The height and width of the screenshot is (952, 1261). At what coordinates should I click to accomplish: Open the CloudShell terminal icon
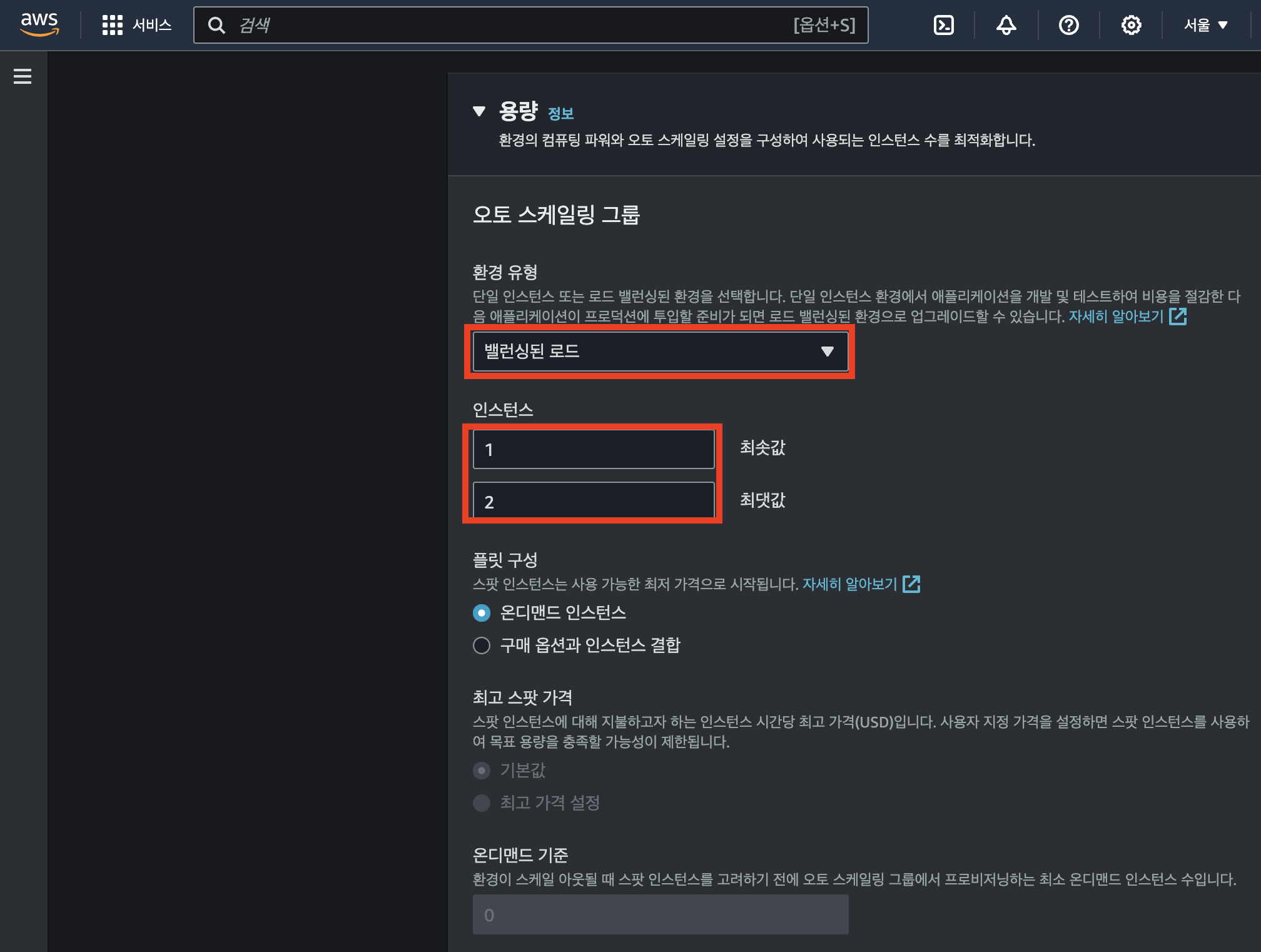943,25
